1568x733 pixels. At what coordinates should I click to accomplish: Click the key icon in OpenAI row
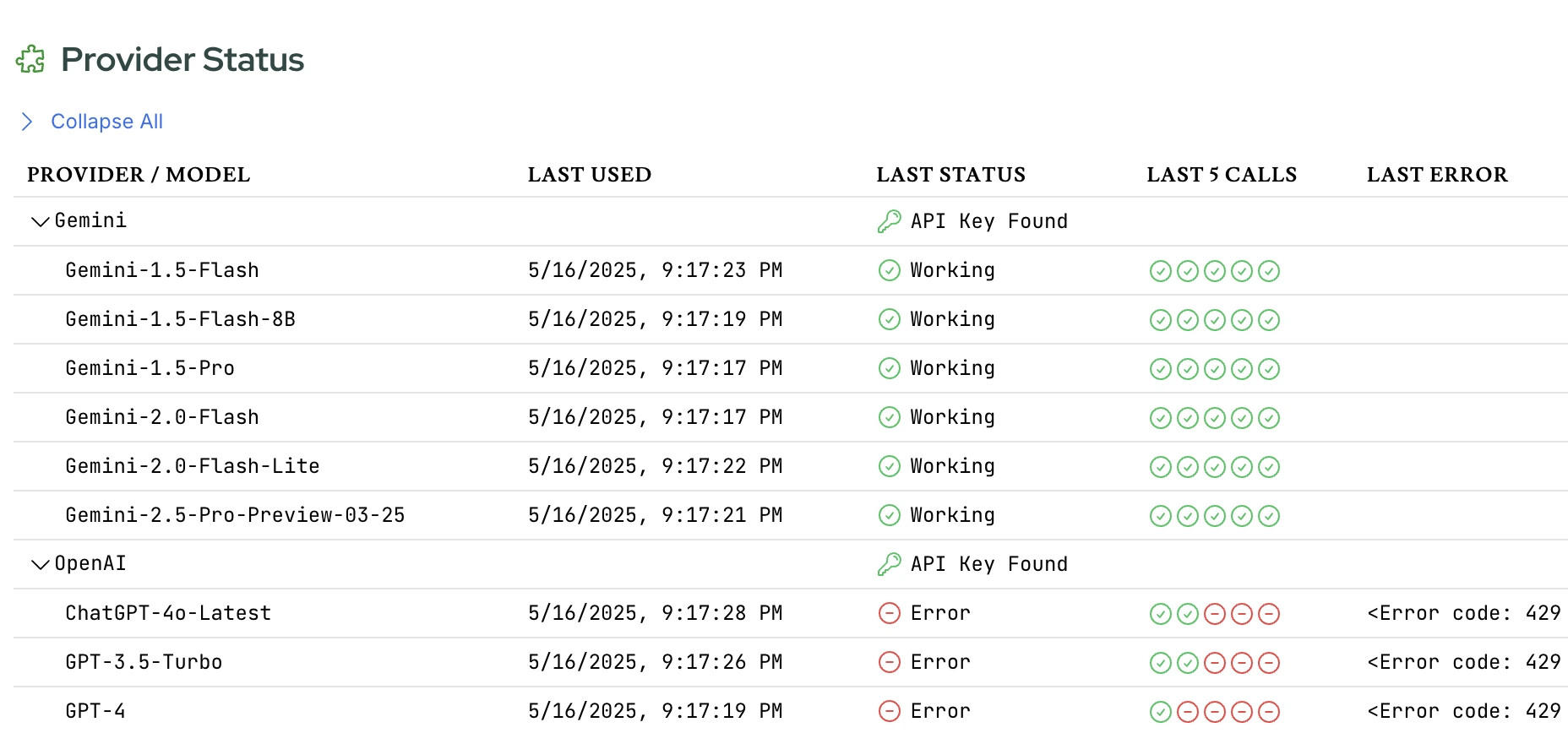(x=890, y=564)
